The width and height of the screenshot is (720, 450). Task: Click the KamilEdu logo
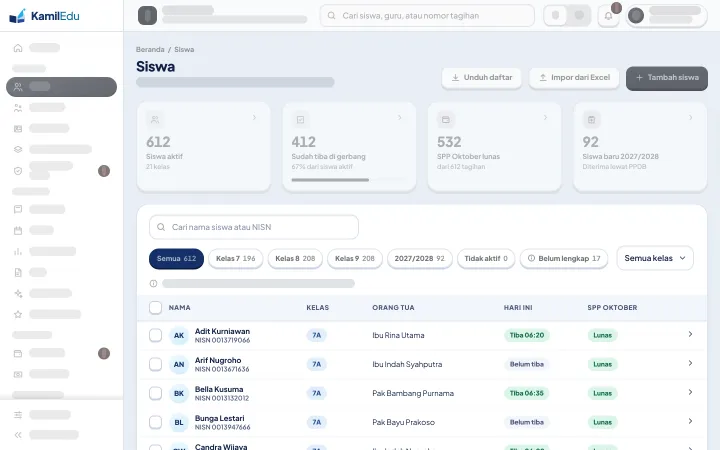(x=44, y=16)
